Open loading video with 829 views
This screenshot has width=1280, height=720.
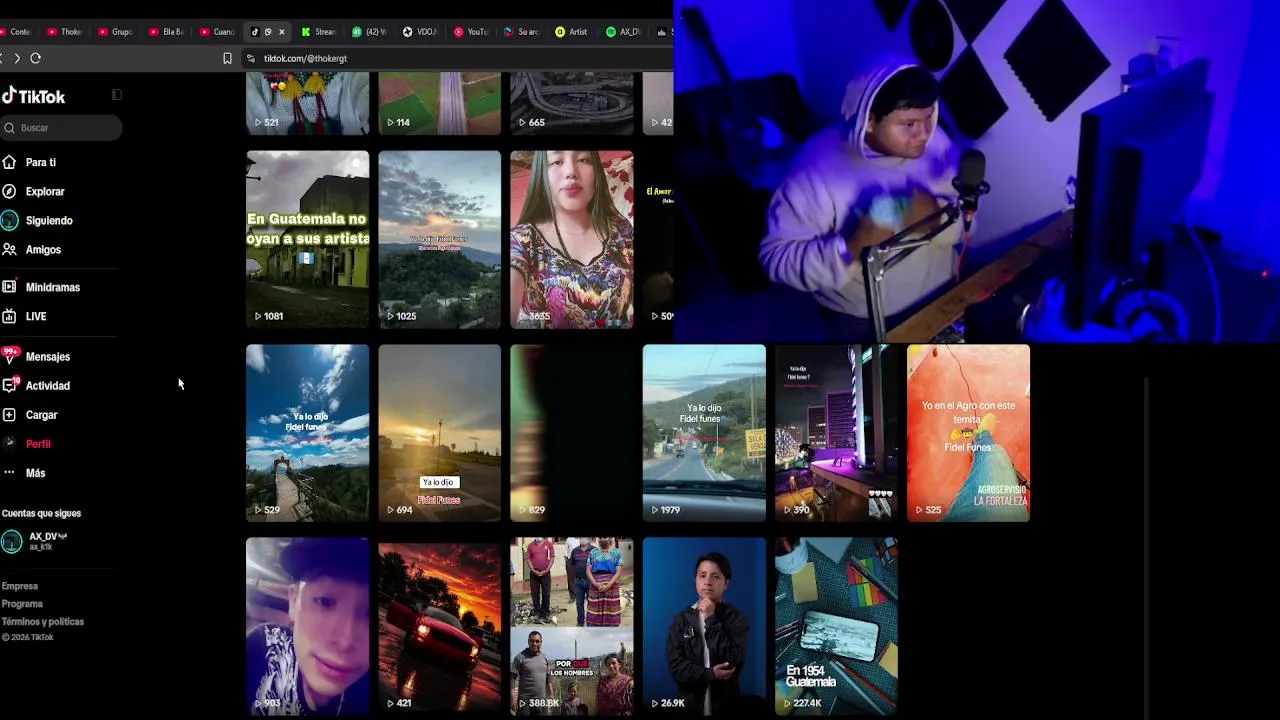coord(572,433)
